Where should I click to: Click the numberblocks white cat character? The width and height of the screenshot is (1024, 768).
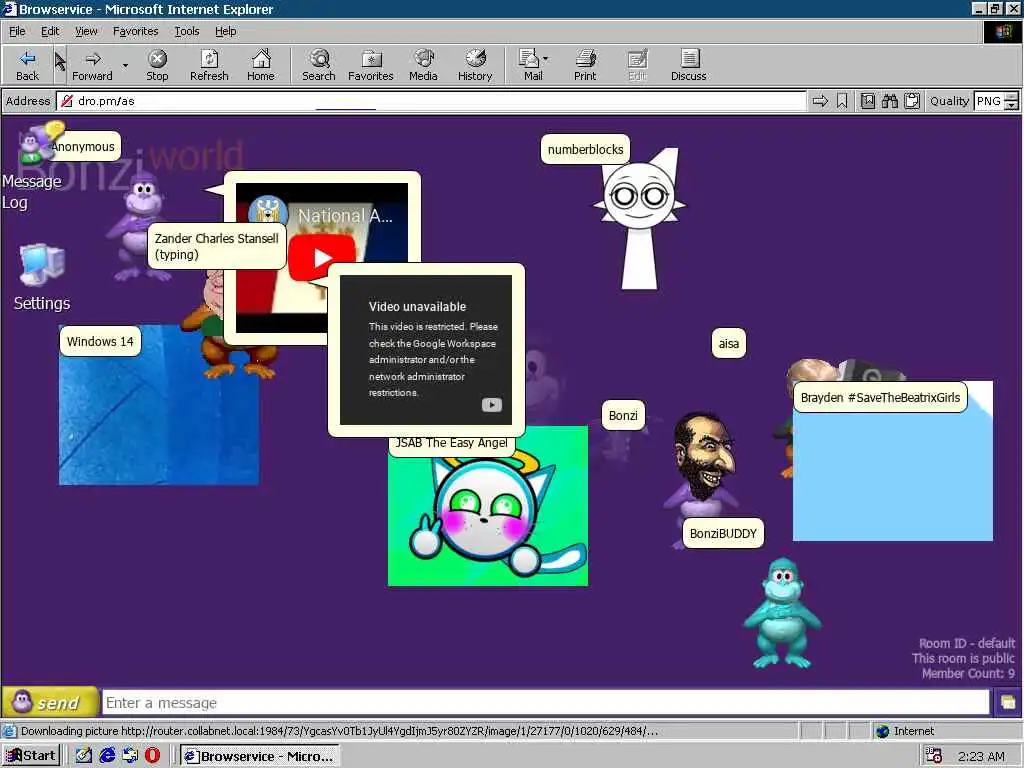(x=640, y=219)
